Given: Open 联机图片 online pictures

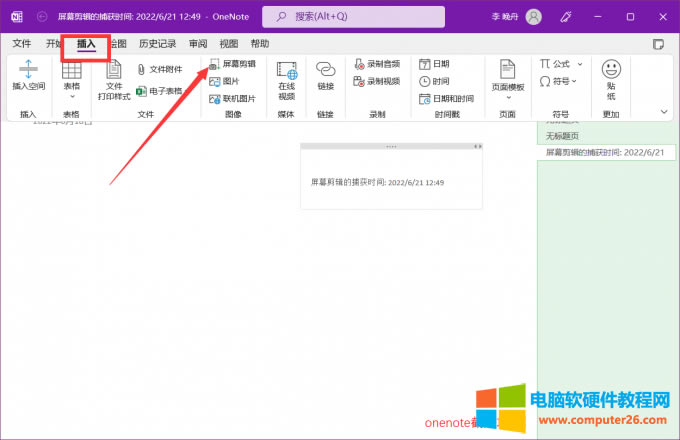Looking at the screenshot, I should (232, 99).
